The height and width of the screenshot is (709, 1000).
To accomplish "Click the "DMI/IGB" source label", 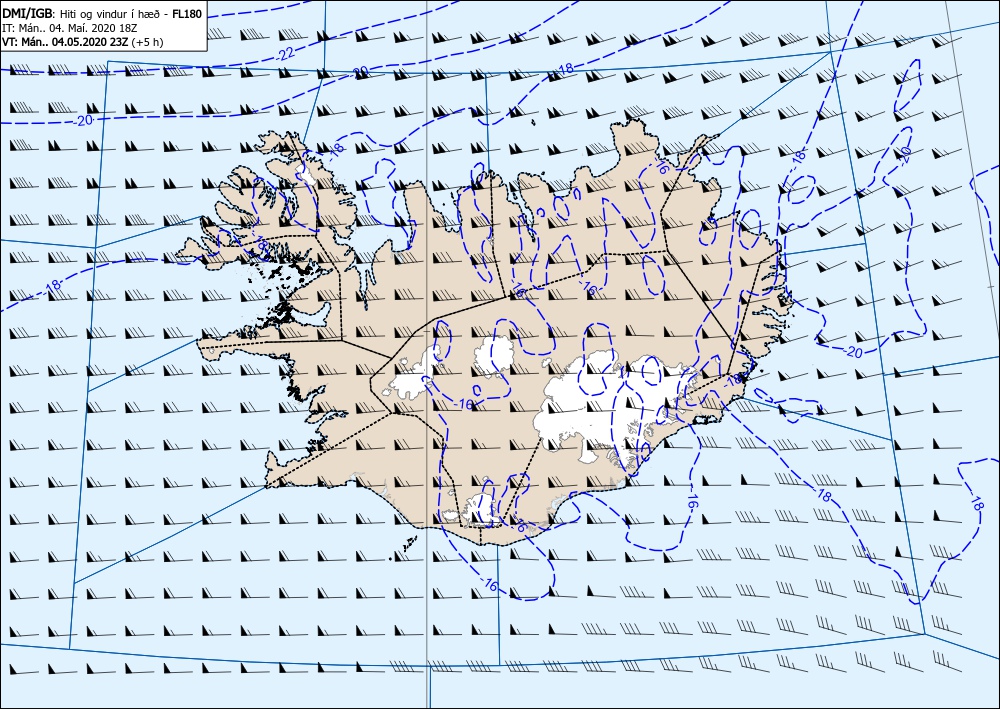I will (x=28, y=15).
